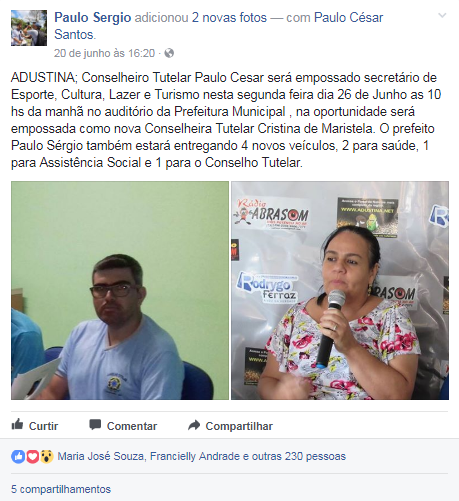Click the wow face reaction icon
459x501 pixels.
click(47, 456)
